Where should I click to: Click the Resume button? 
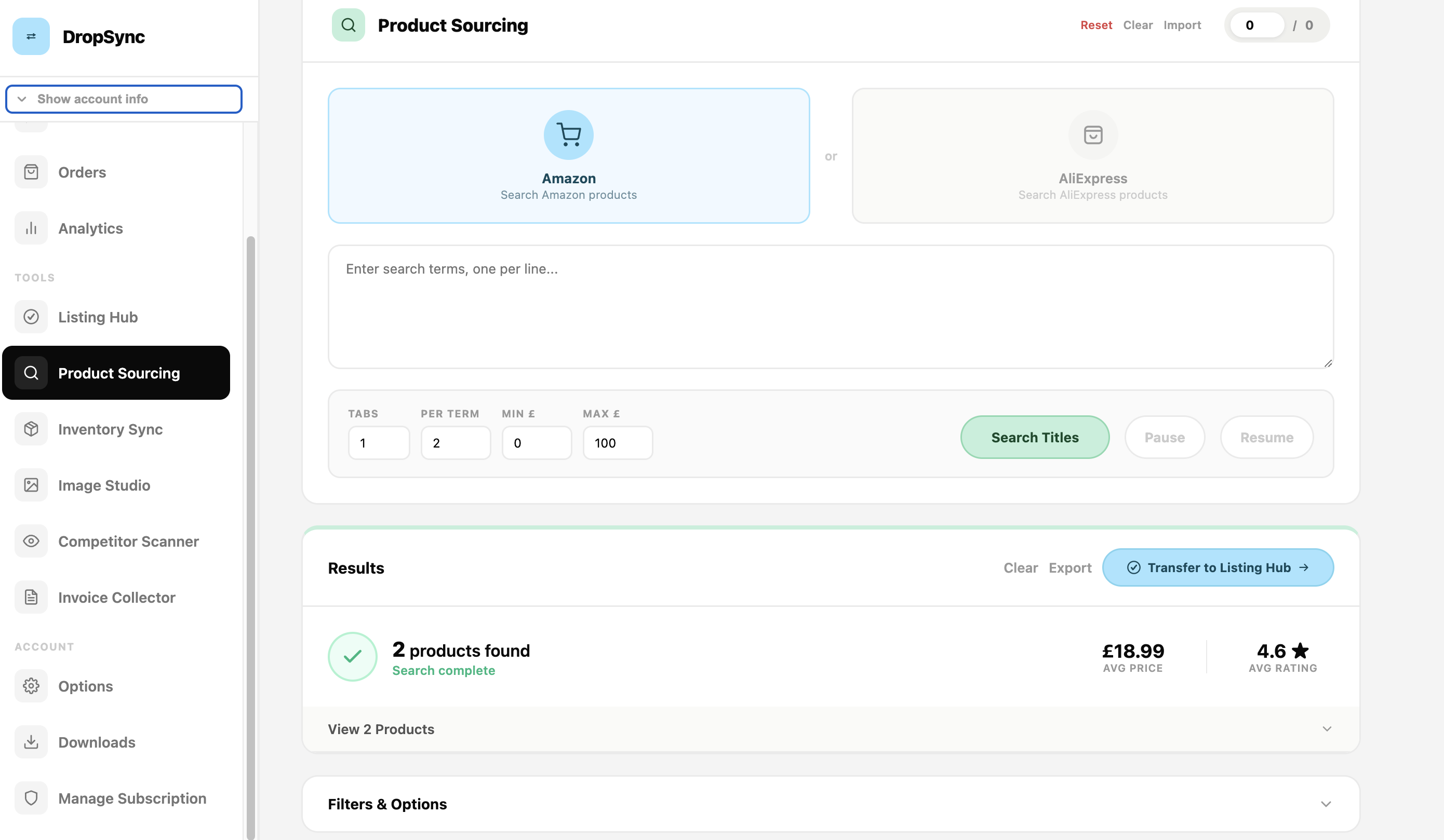[1266, 437]
